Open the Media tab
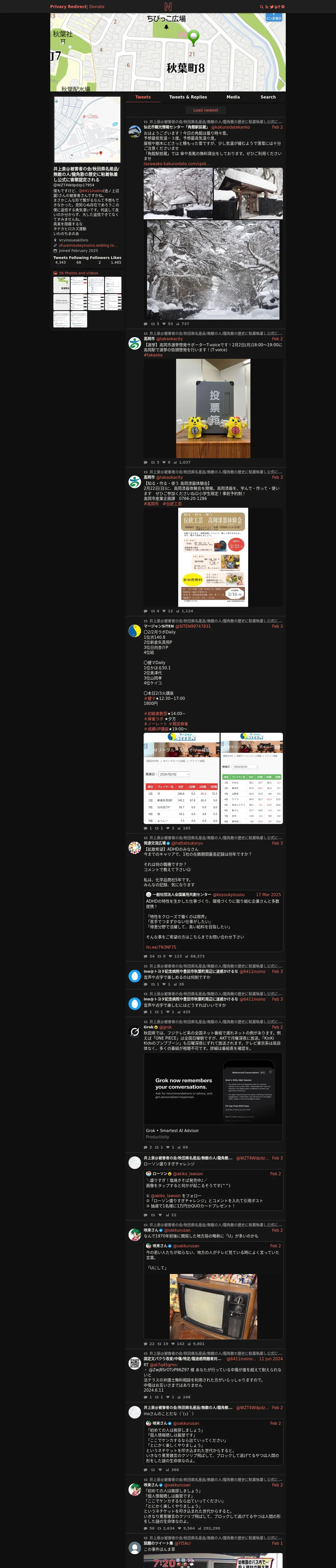The width and height of the screenshot is (336, 1568). 233,97
